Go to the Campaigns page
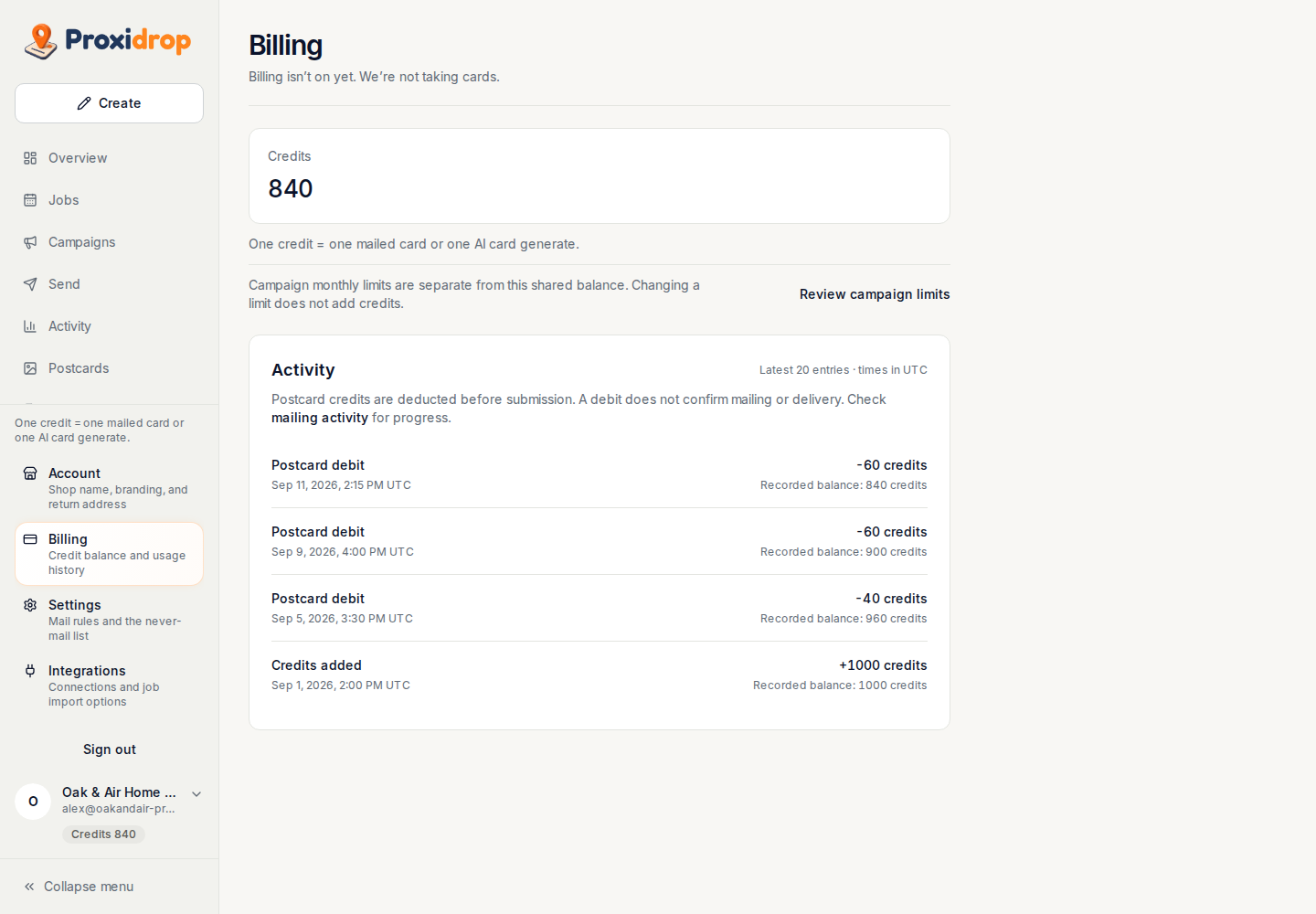 pyautogui.click(x=109, y=242)
